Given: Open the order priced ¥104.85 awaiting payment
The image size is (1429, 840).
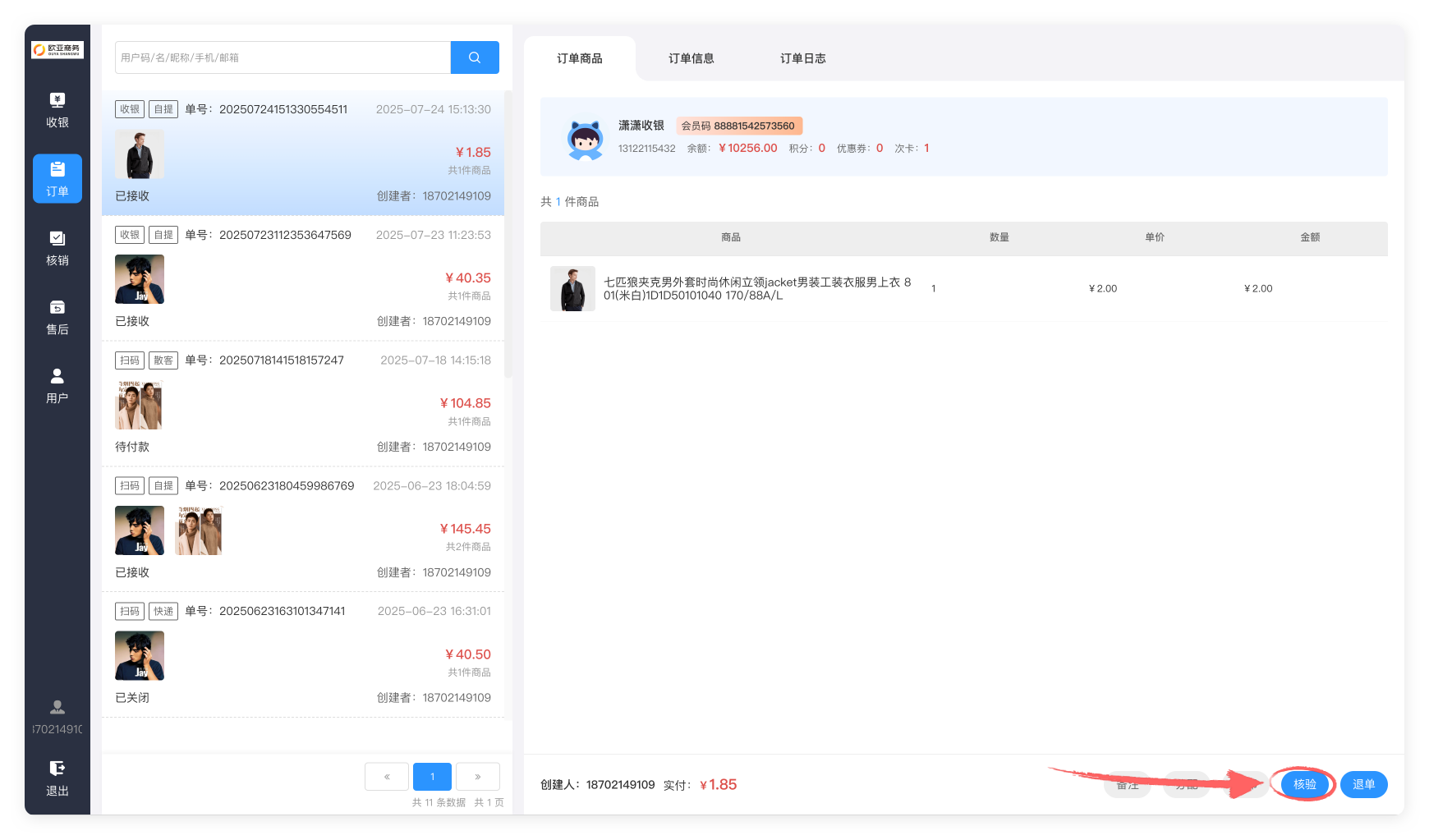Looking at the screenshot, I should click(x=303, y=403).
